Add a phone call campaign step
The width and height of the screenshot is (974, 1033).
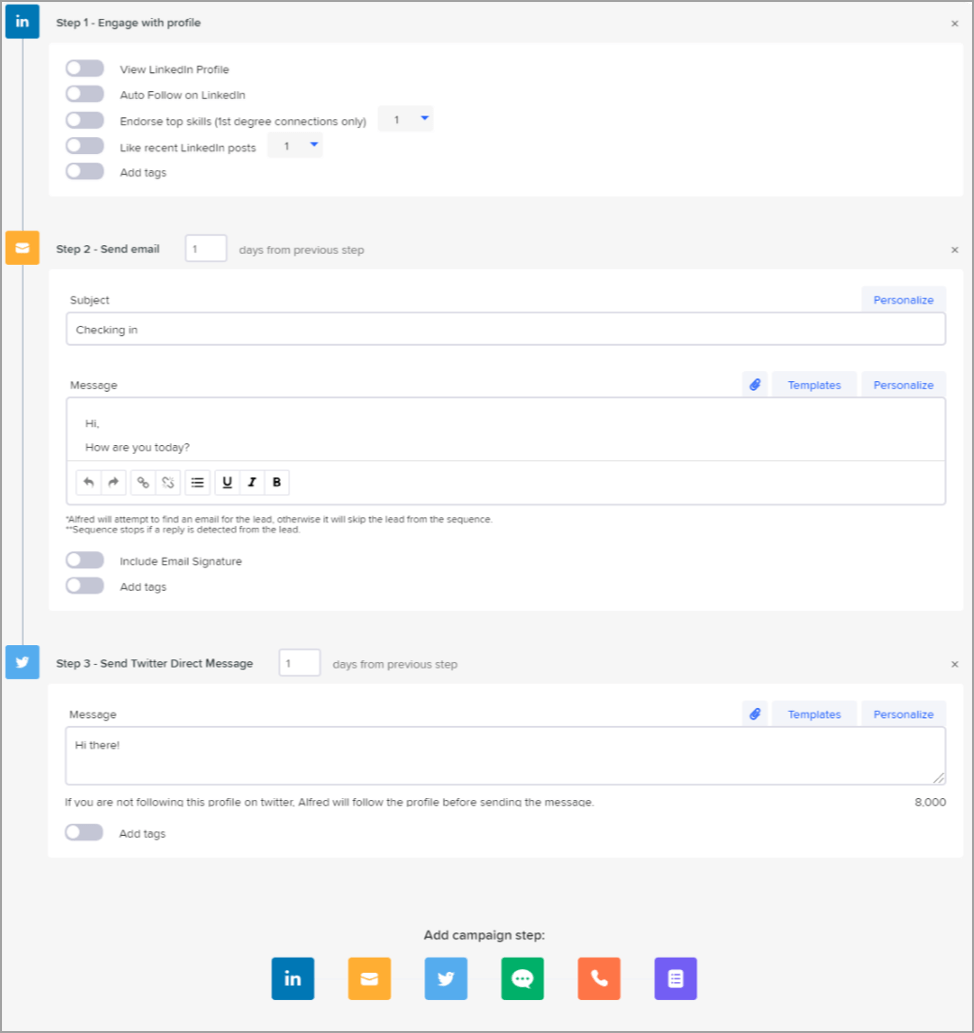tap(599, 979)
